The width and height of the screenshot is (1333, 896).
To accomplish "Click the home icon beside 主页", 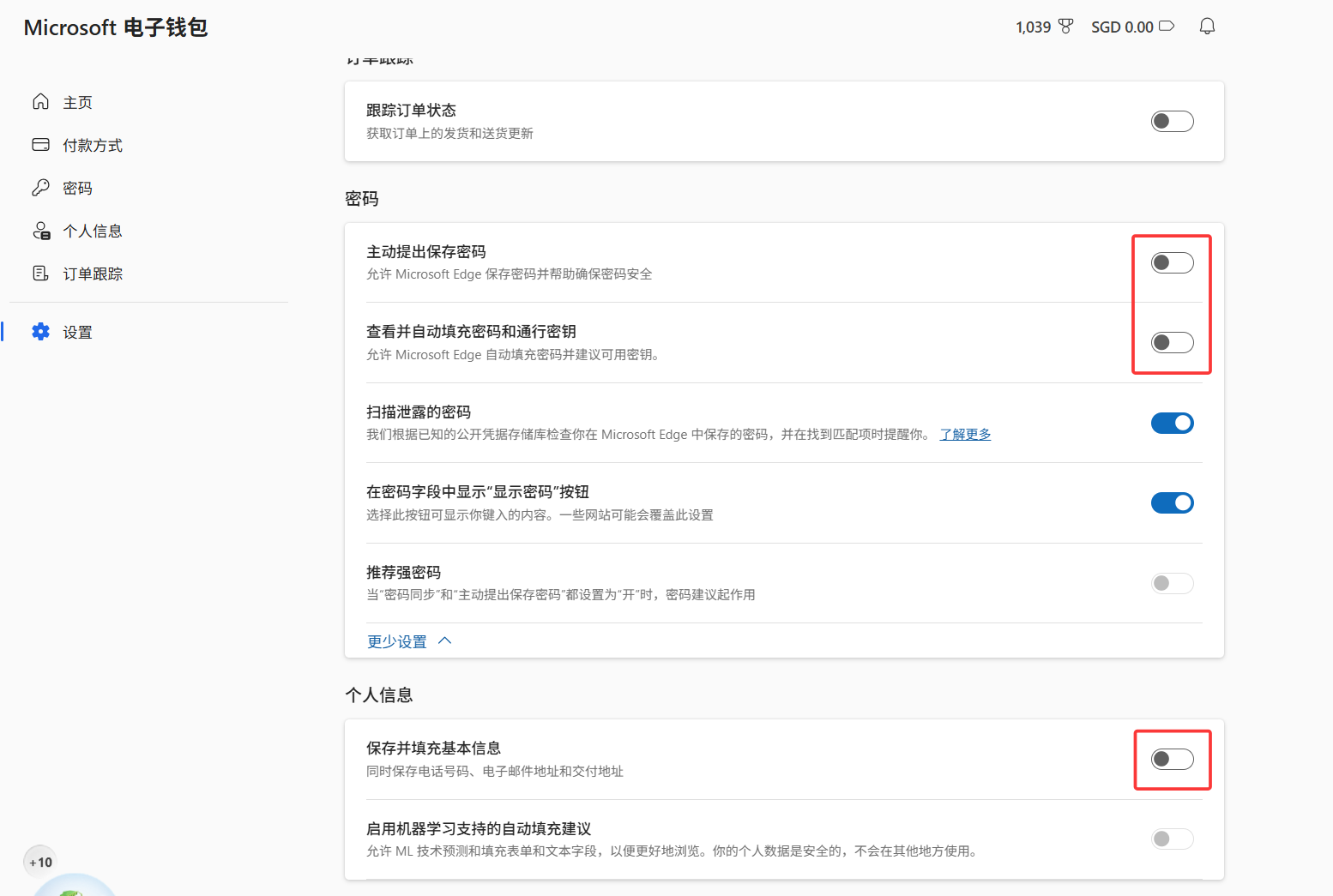I will (40, 102).
